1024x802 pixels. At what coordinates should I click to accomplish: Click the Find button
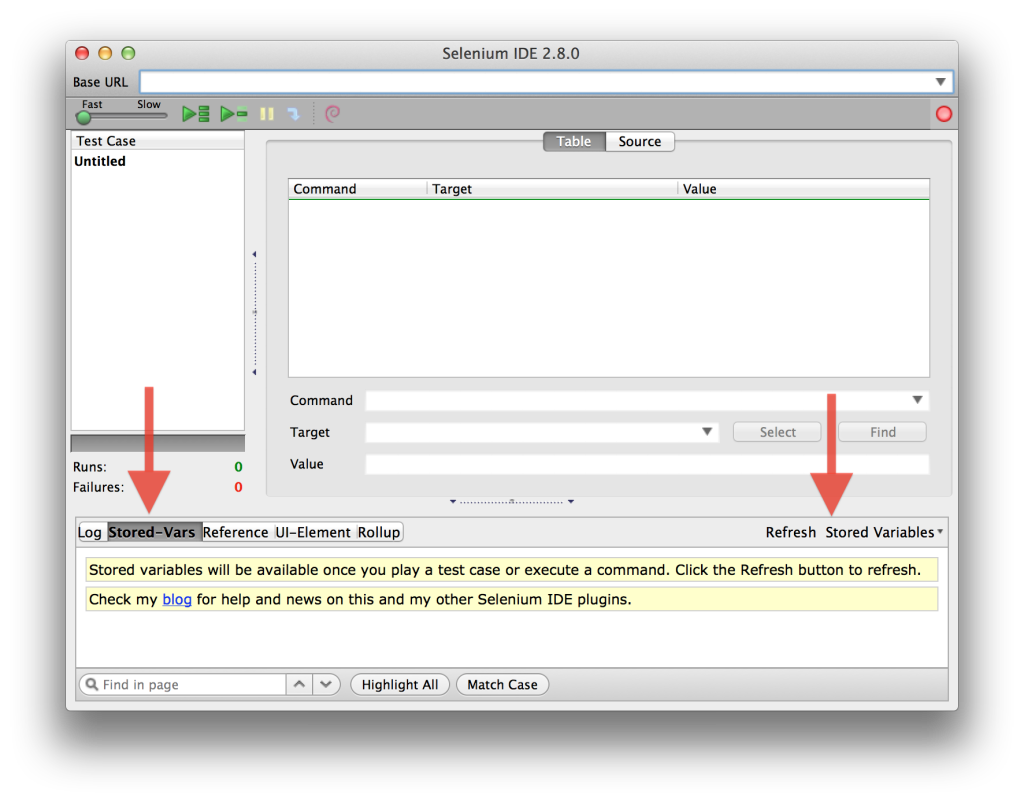[882, 432]
